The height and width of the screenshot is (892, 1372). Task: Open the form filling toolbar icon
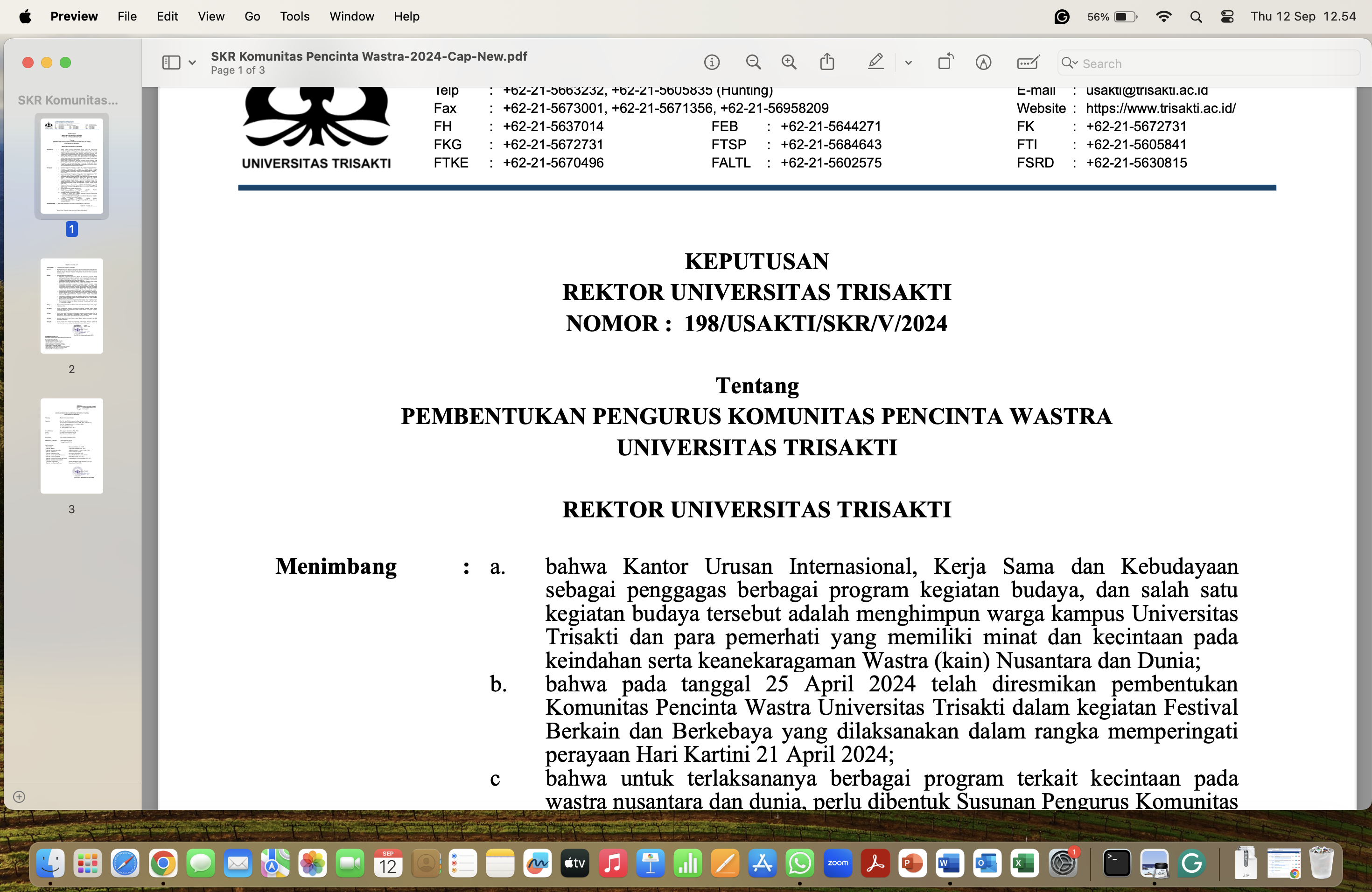1028,62
